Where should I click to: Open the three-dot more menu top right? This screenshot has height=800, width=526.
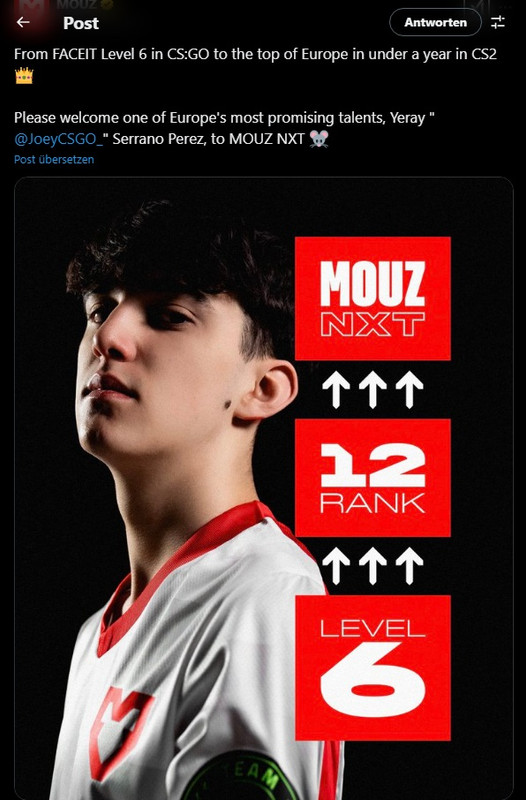click(x=505, y=4)
